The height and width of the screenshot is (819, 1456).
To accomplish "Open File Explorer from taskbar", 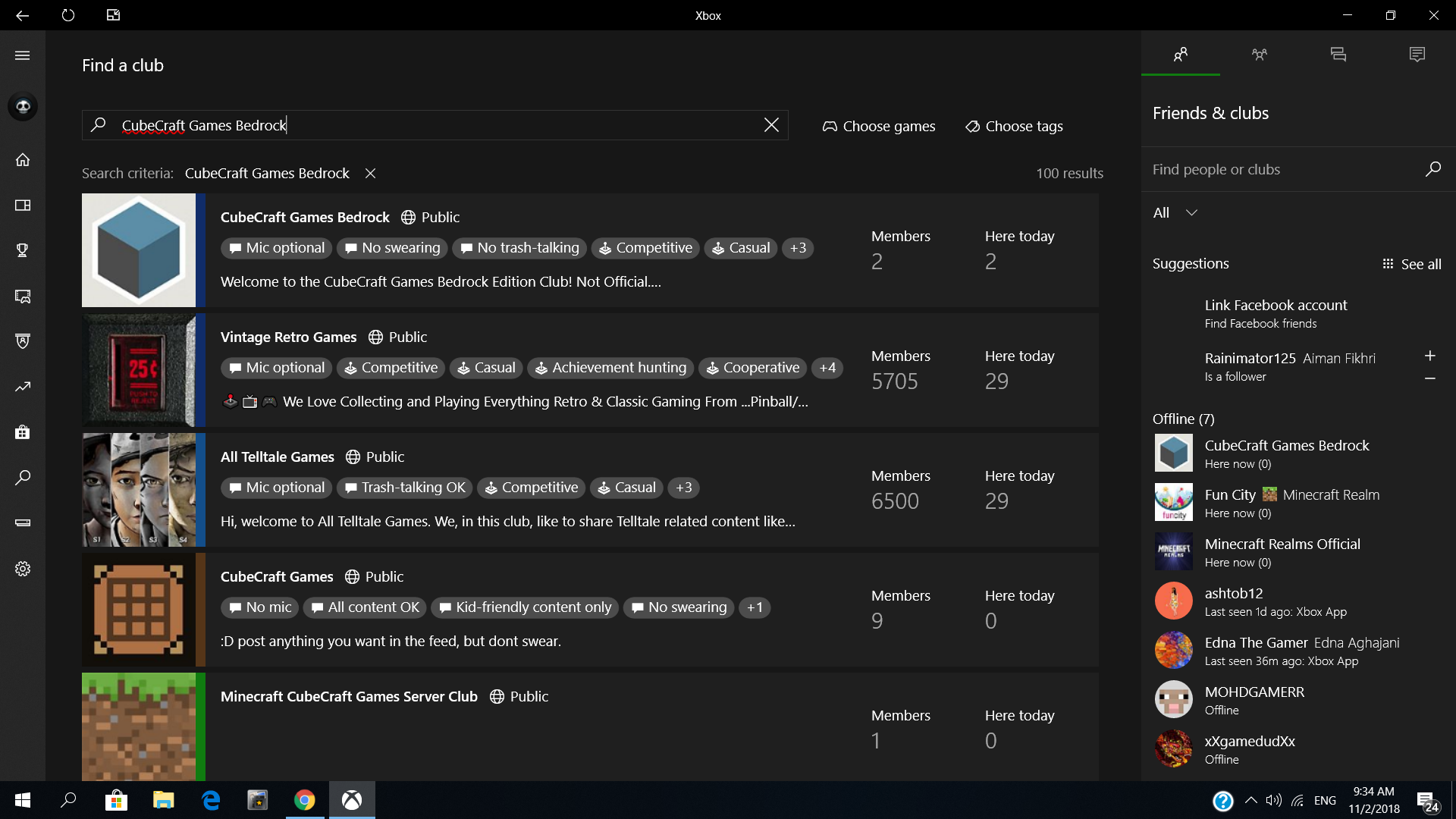I will pos(164,800).
